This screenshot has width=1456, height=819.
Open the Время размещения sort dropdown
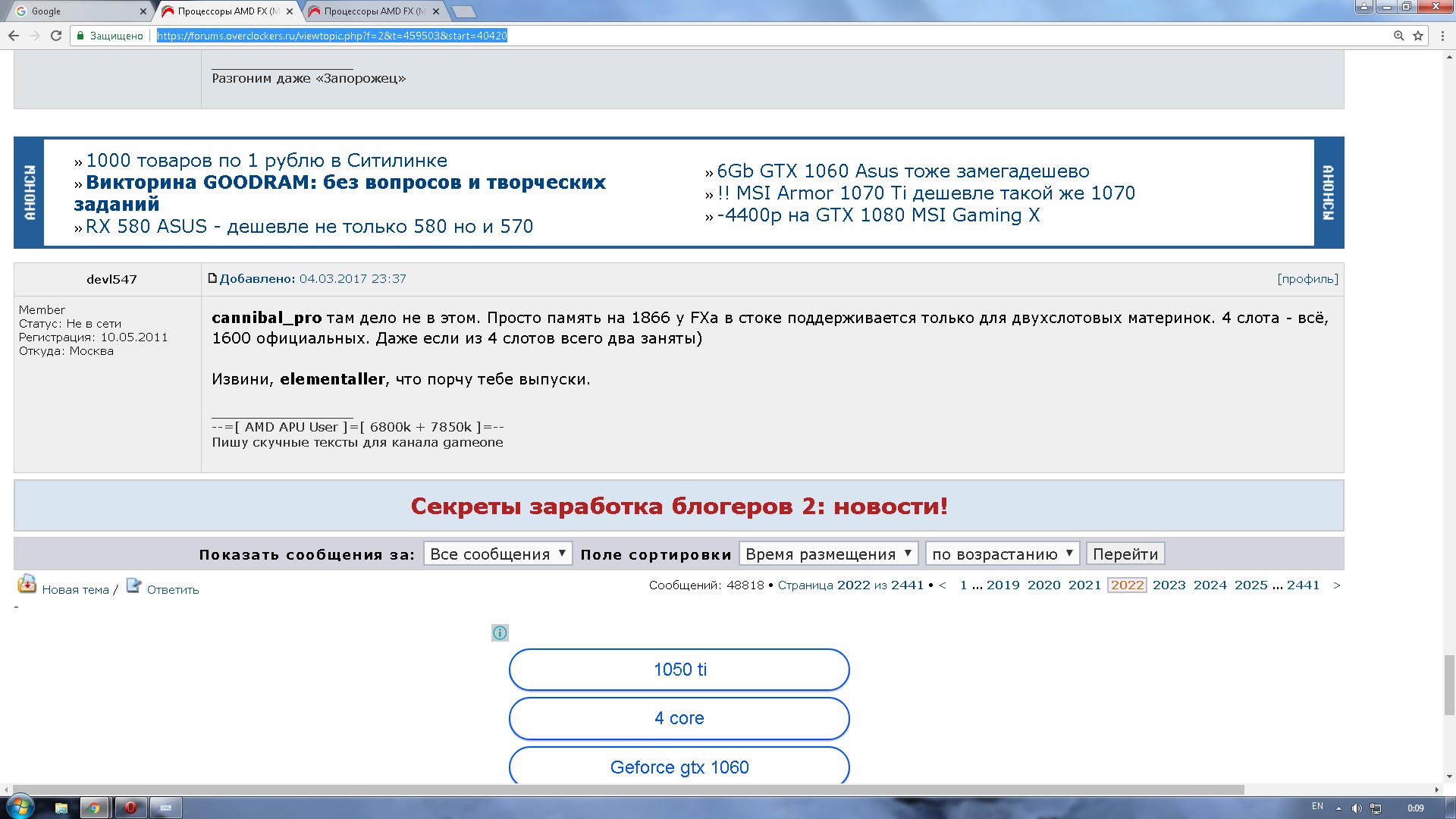click(828, 554)
